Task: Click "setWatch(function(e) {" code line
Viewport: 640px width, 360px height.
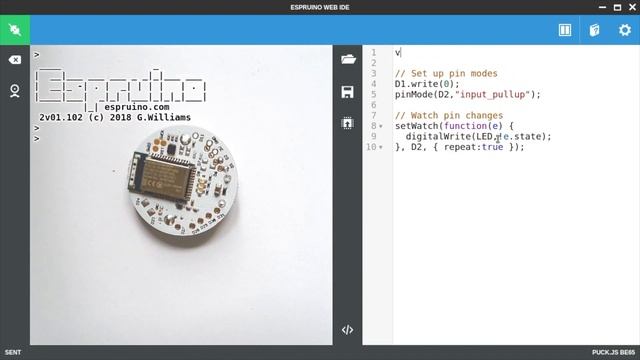Action: (x=454, y=126)
